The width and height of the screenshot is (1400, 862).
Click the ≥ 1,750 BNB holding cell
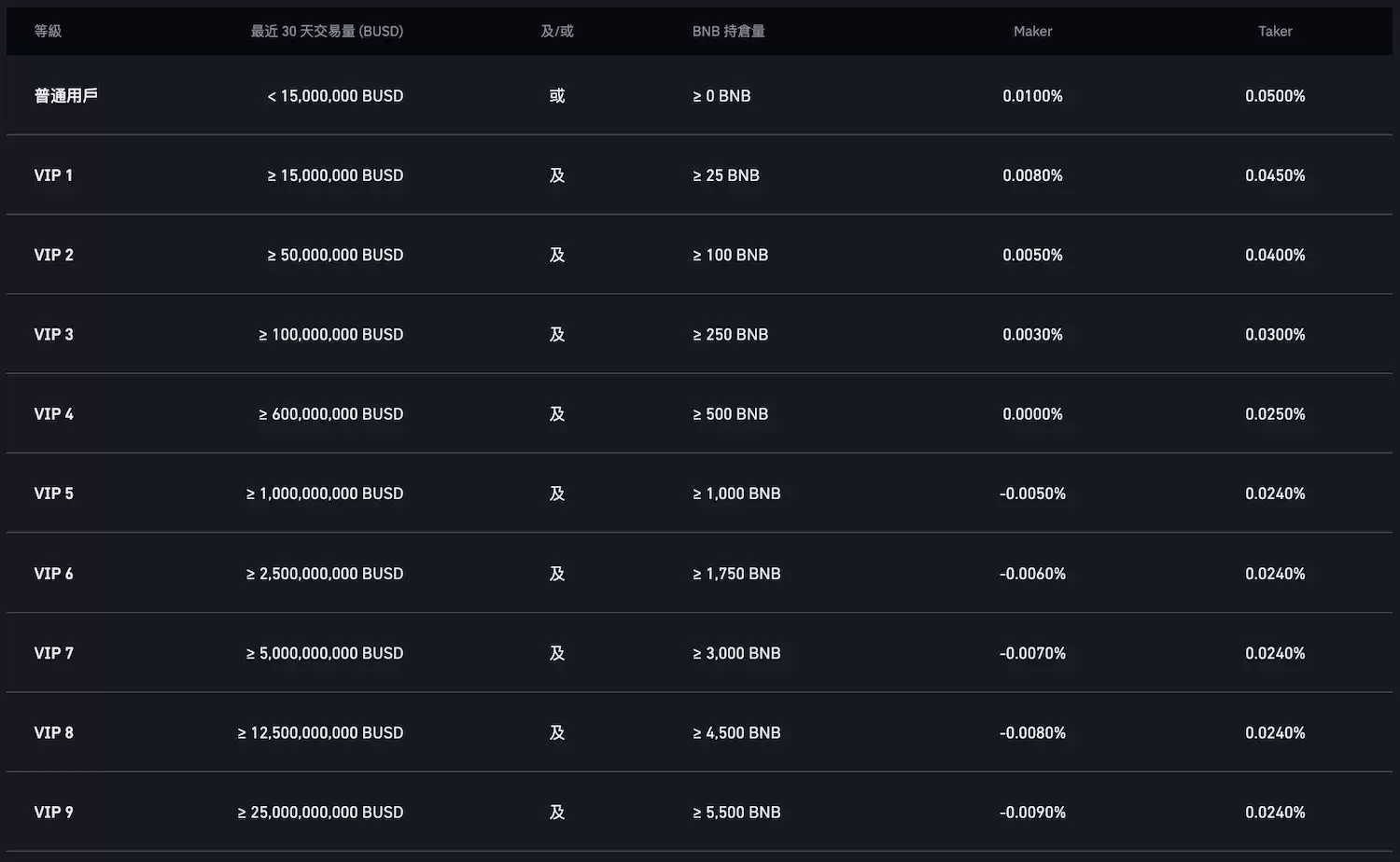pyautogui.click(x=736, y=574)
